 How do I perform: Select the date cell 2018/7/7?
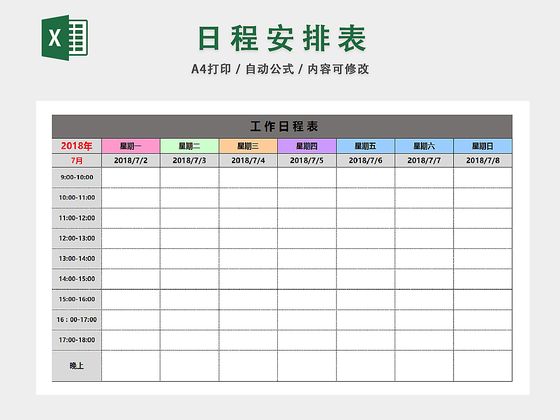(424, 160)
